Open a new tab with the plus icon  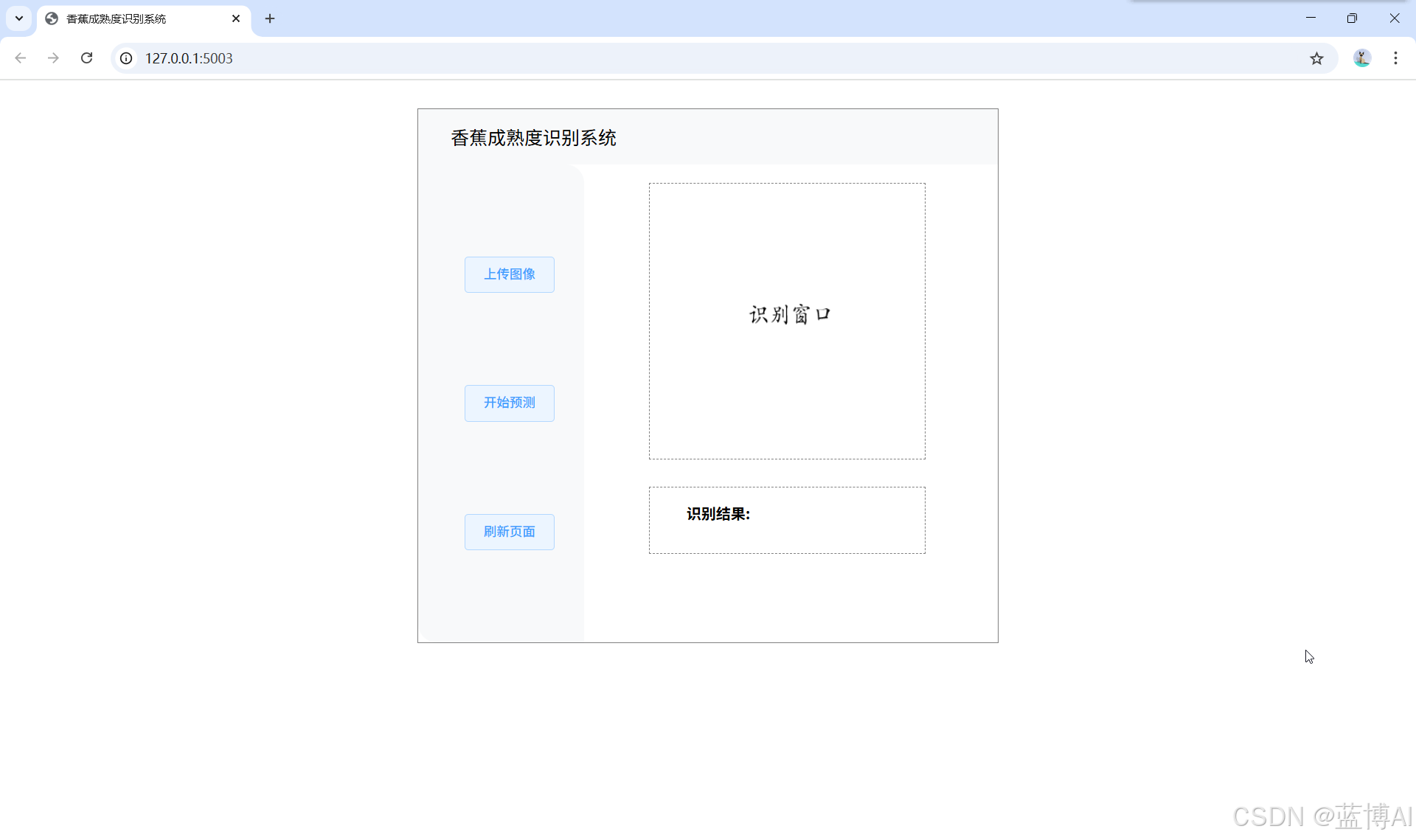tap(270, 18)
